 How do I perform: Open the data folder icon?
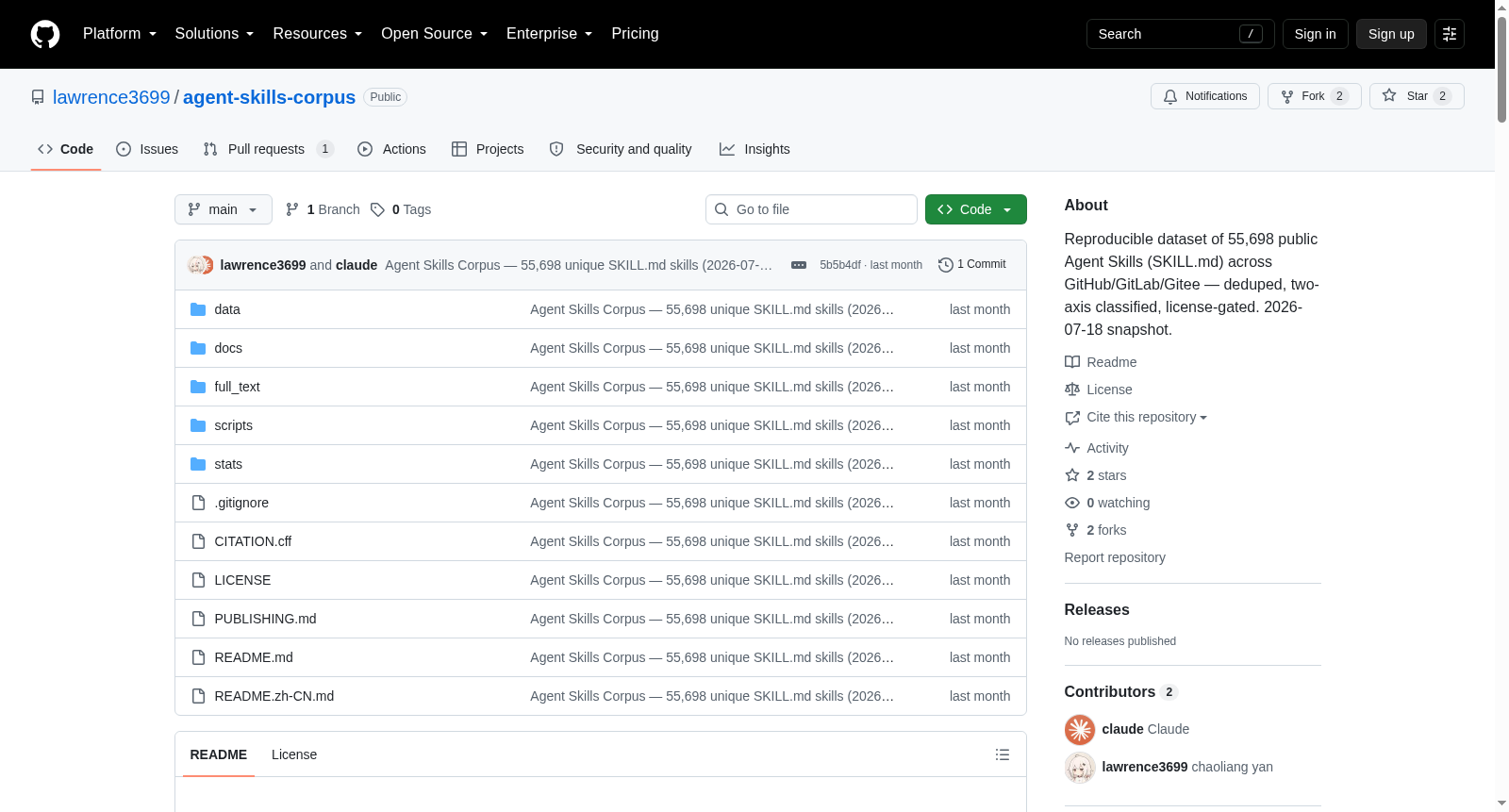coord(198,309)
